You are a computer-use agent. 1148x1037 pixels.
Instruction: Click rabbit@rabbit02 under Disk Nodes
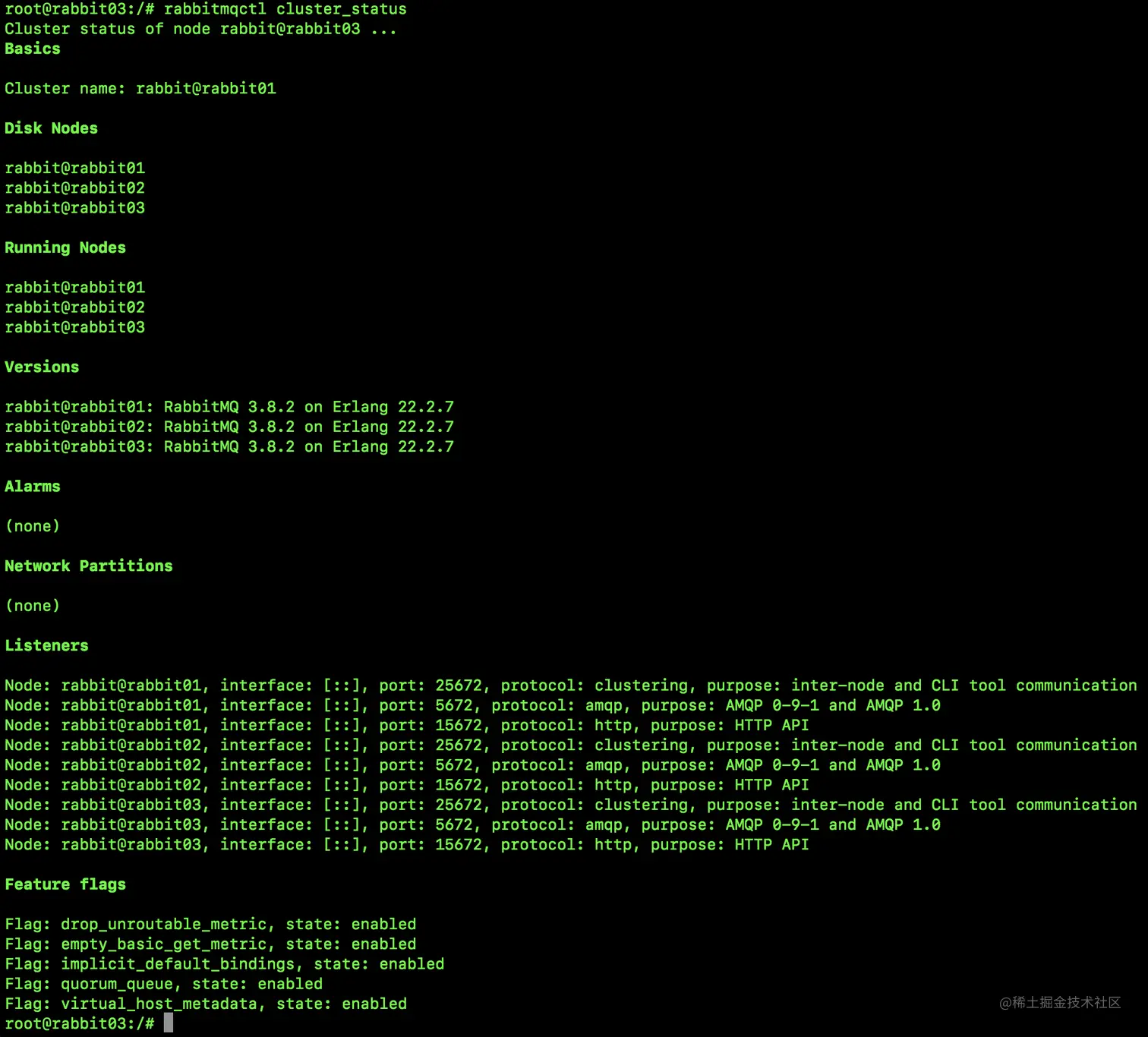pos(75,188)
